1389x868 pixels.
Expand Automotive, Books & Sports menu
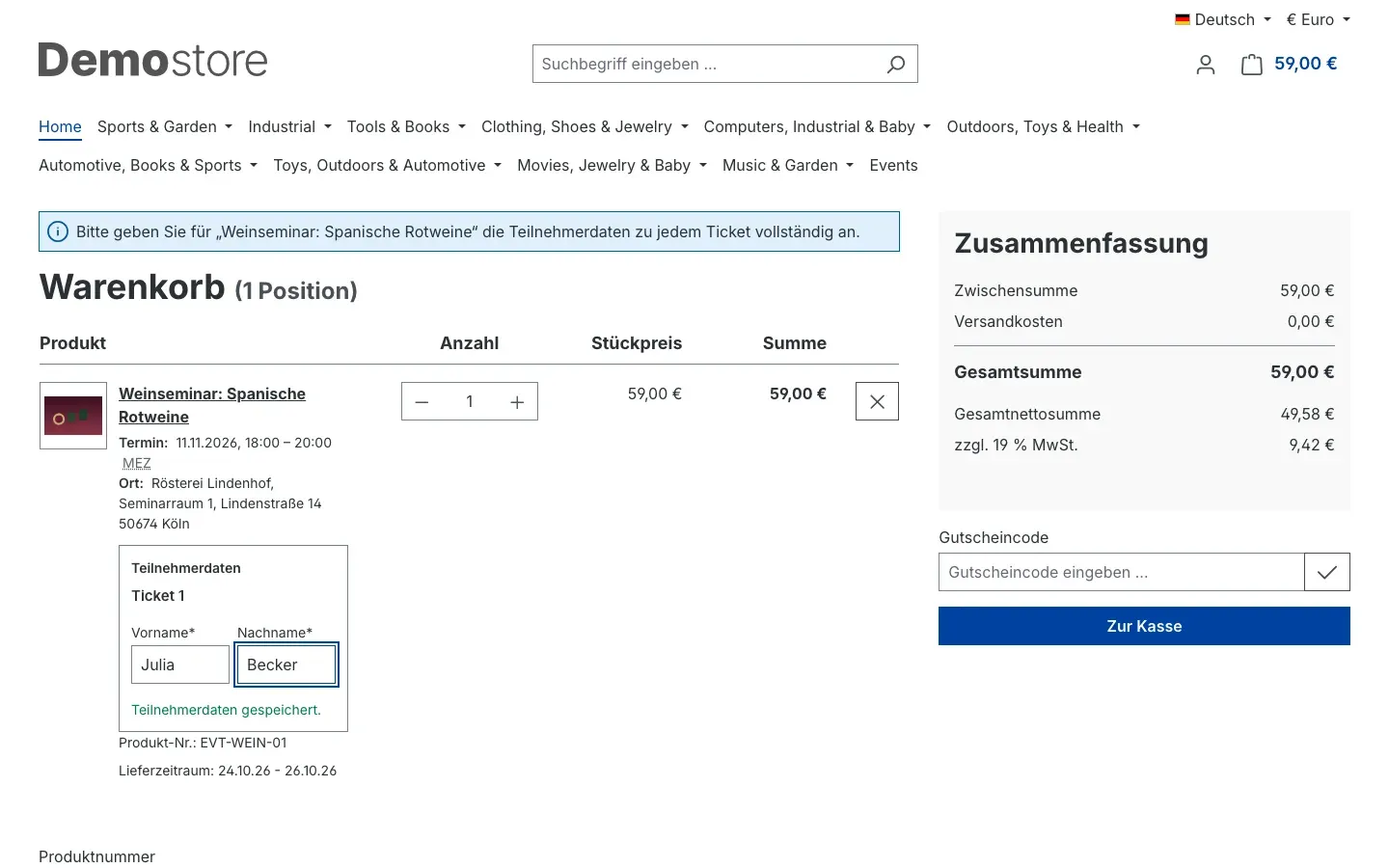[148, 165]
